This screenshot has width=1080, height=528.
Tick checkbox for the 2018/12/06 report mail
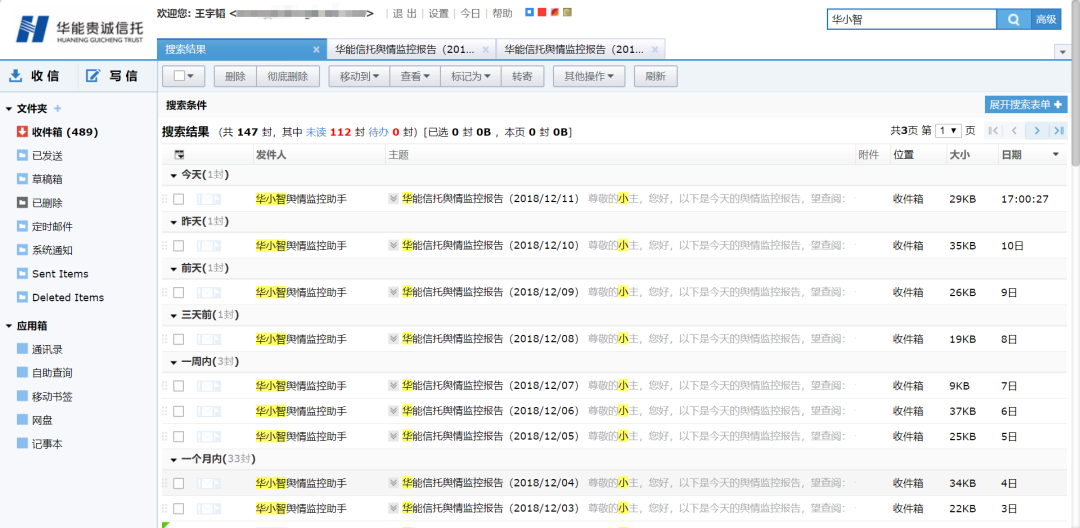coord(178,412)
